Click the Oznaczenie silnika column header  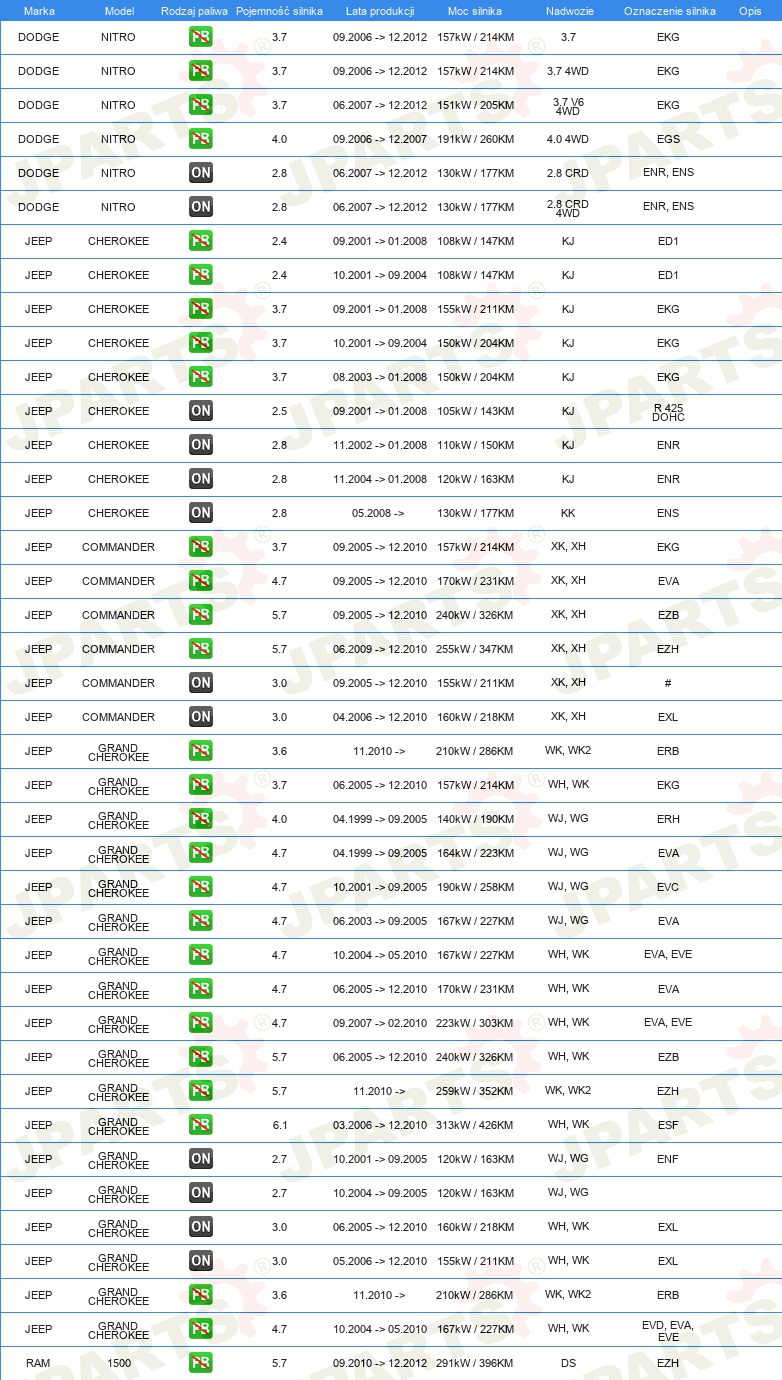669,11
